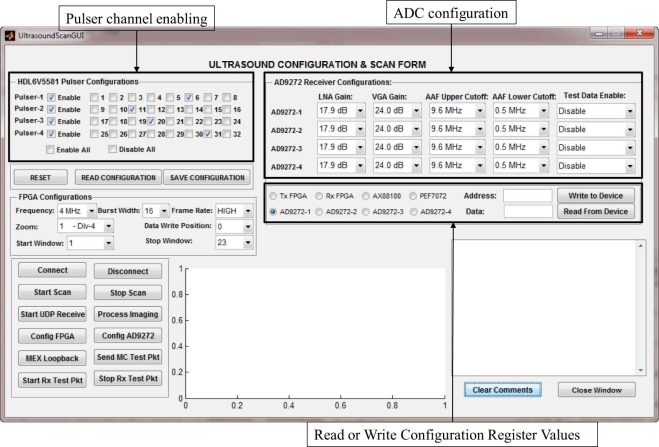Viewport: 659px width, 447px height.
Task: Click the MEX Loopback button
Action: (x=52, y=358)
